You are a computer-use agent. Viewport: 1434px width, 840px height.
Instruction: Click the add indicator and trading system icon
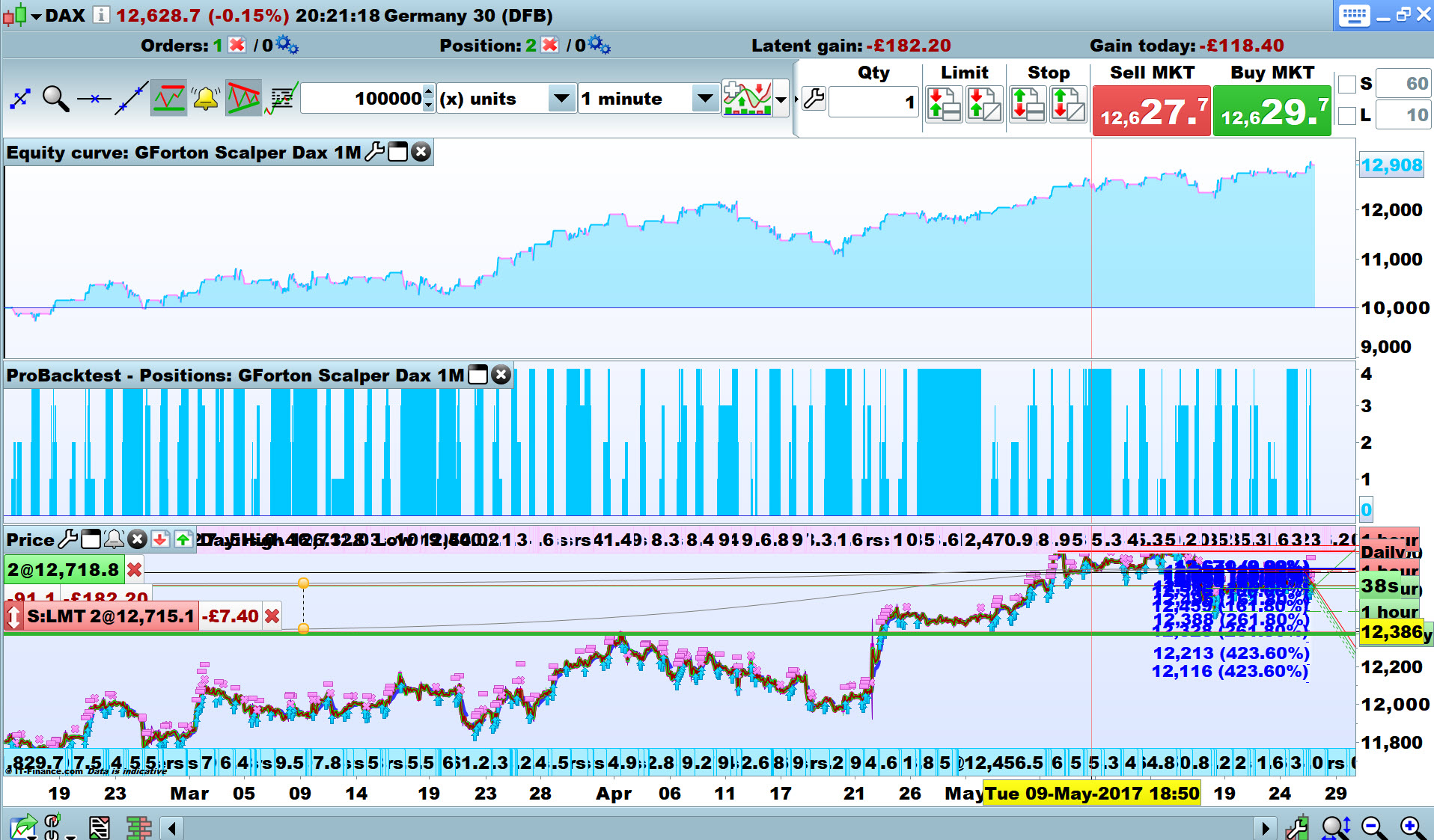[x=747, y=98]
